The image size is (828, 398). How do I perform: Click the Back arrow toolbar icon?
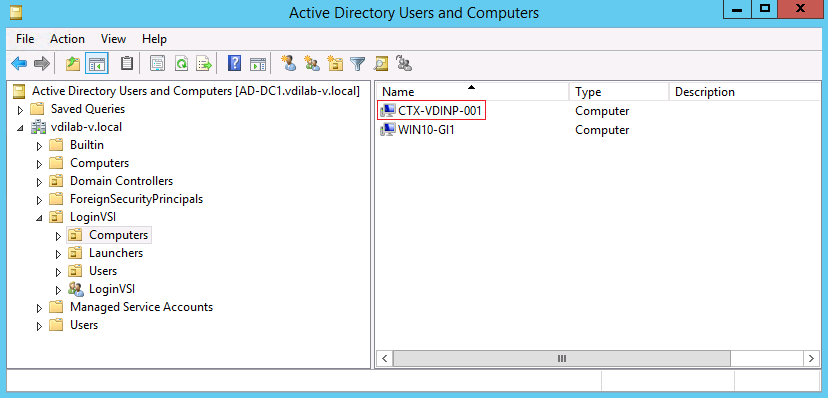pos(19,64)
